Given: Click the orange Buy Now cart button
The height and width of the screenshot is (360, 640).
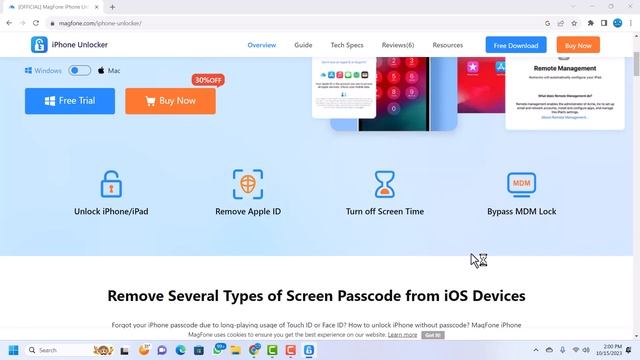Looking at the screenshot, I should (x=171, y=101).
